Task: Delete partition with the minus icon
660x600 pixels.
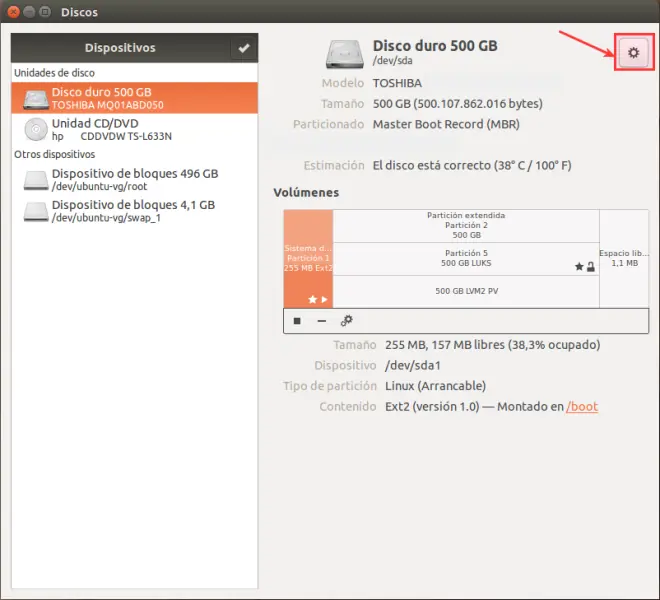Action: click(322, 321)
